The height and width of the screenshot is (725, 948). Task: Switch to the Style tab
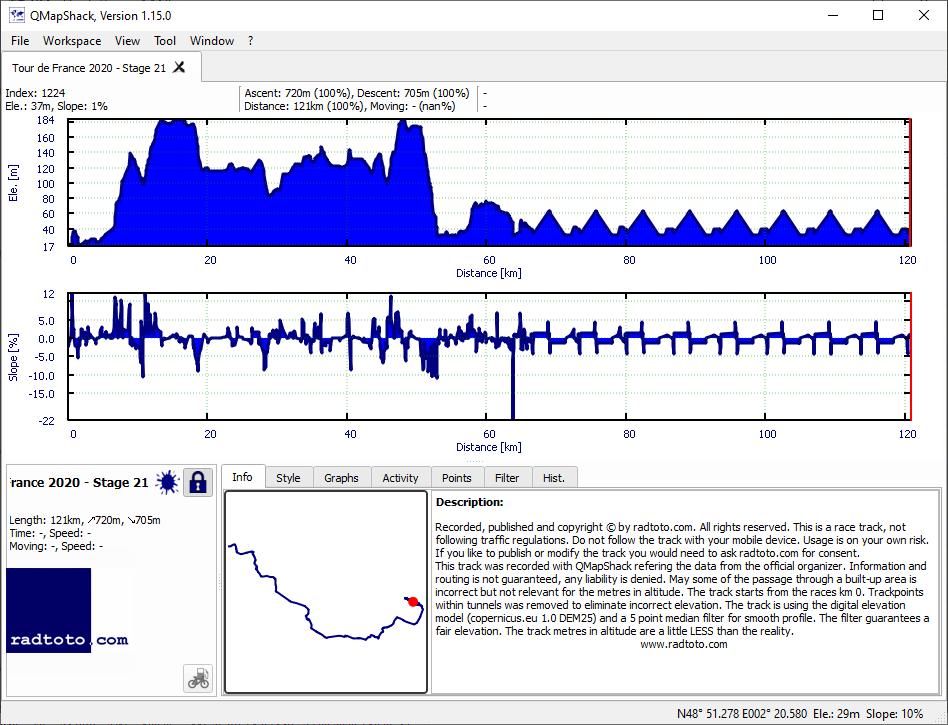pyautogui.click(x=288, y=478)
